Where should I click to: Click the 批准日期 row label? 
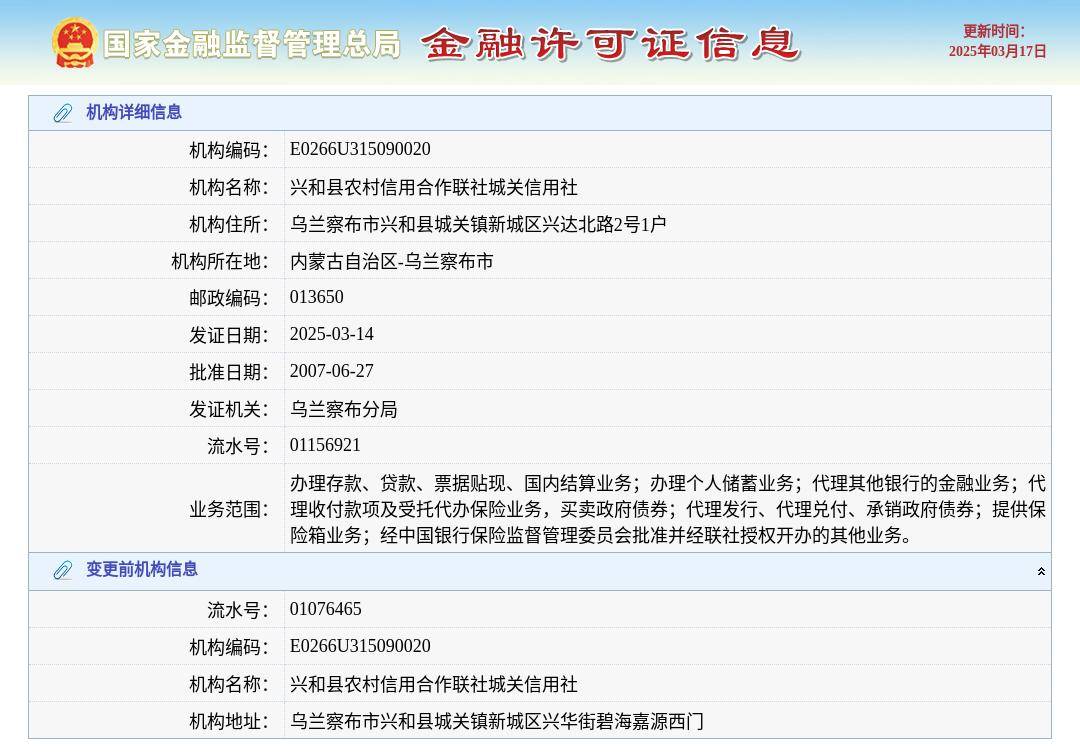(229, 373)
